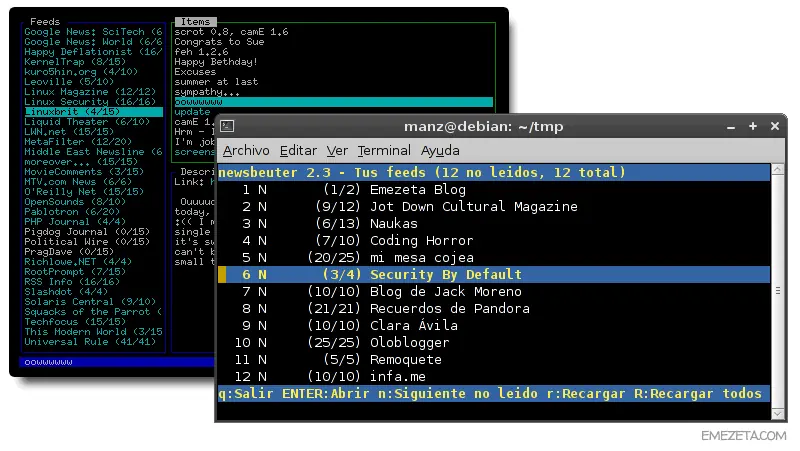Open the Archivo menu
Viewport: 800px width, 451px height.
[246, 151]
